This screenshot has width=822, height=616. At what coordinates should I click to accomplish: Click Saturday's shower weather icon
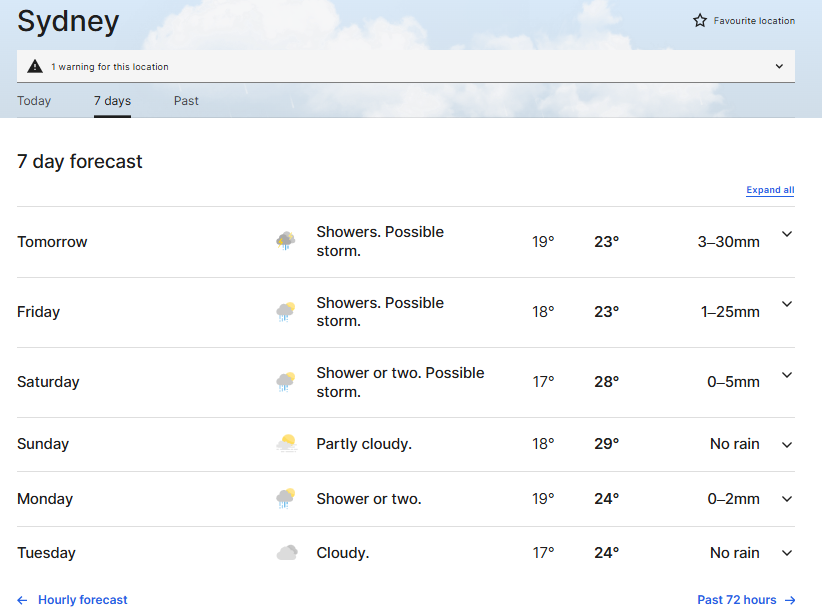pos(286,382)
